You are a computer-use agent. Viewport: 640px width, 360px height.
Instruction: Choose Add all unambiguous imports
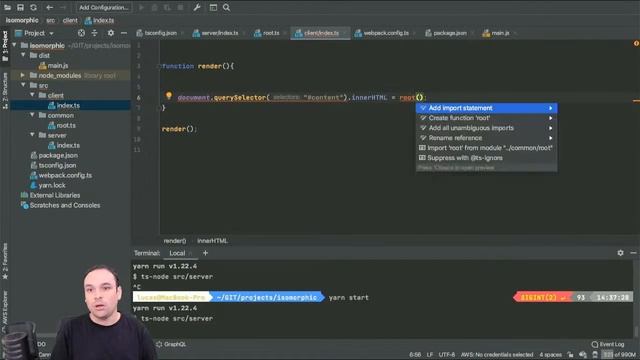pyautogui.click(x=487, y=128)
